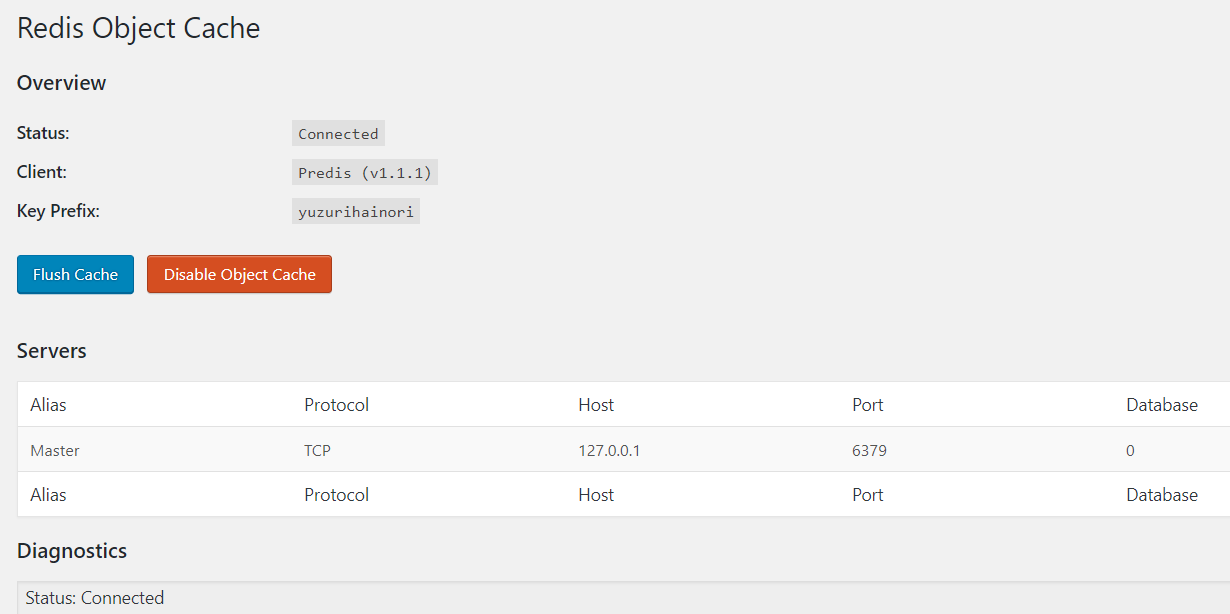Click the Alias column header in top row
The width and height of the screenshot is (1230, 614).
click(48, 405)
